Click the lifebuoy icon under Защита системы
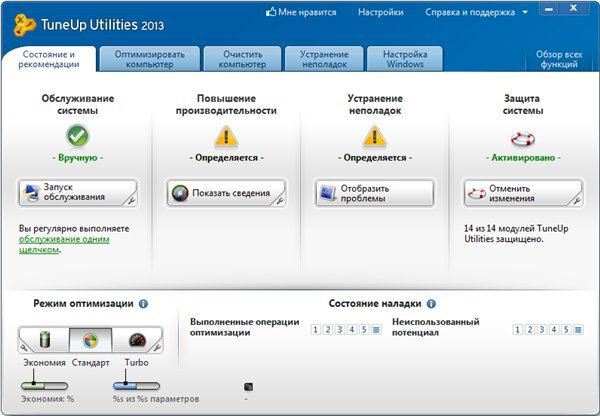This screenshot has height=416, width=600. point(523,139)
